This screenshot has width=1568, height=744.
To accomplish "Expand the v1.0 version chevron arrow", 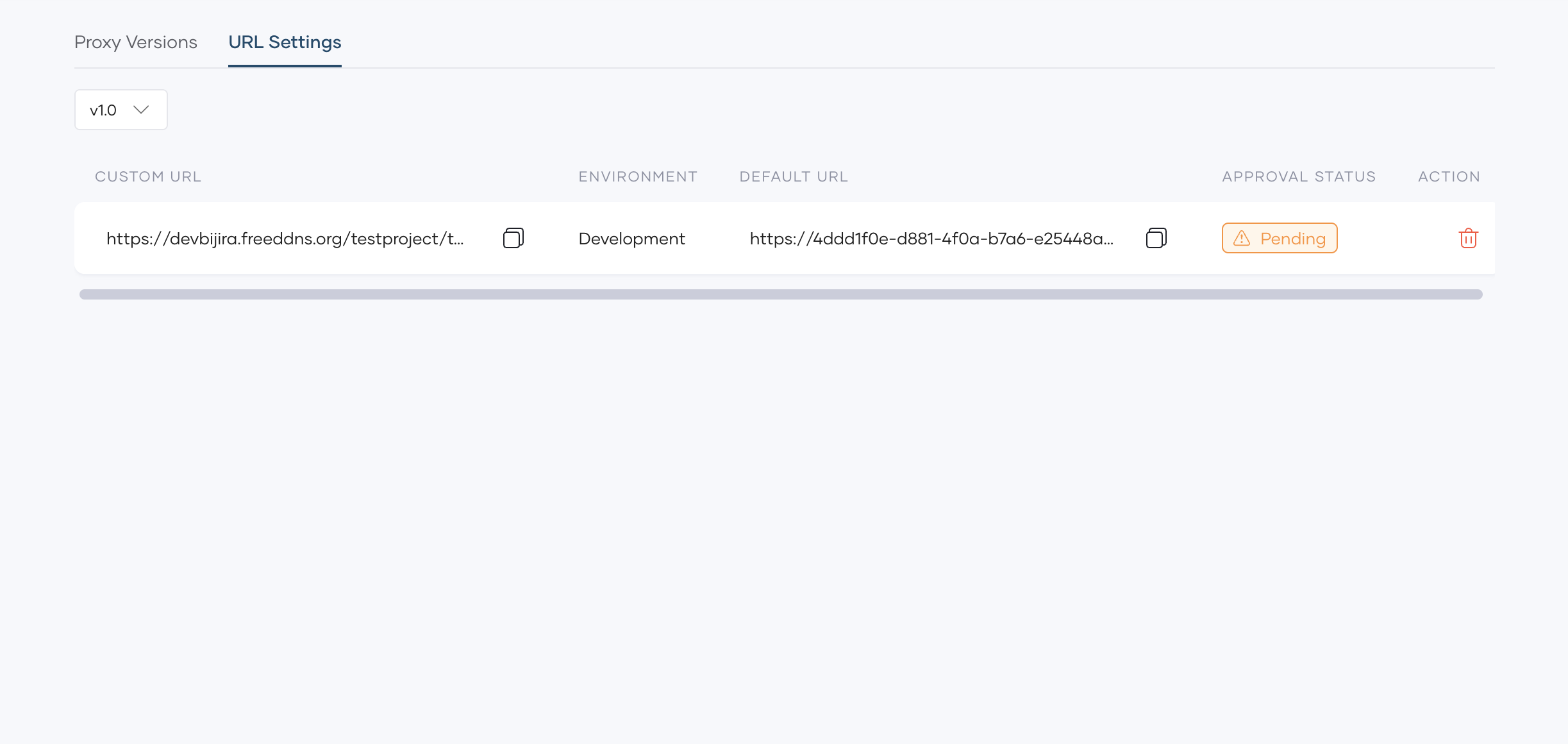I will pos(141,110).
